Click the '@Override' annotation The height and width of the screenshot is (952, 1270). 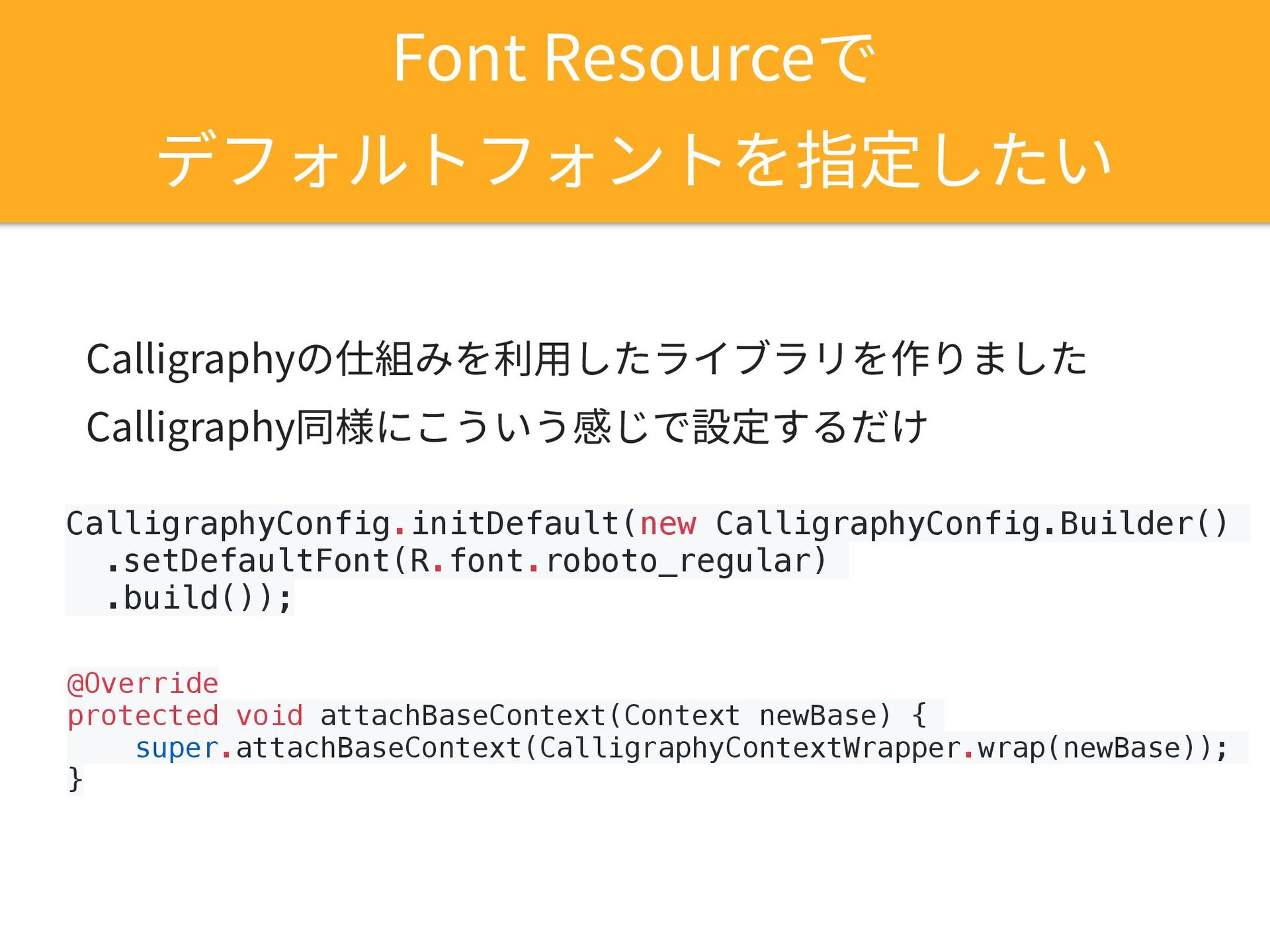click(x=143, y=684)
